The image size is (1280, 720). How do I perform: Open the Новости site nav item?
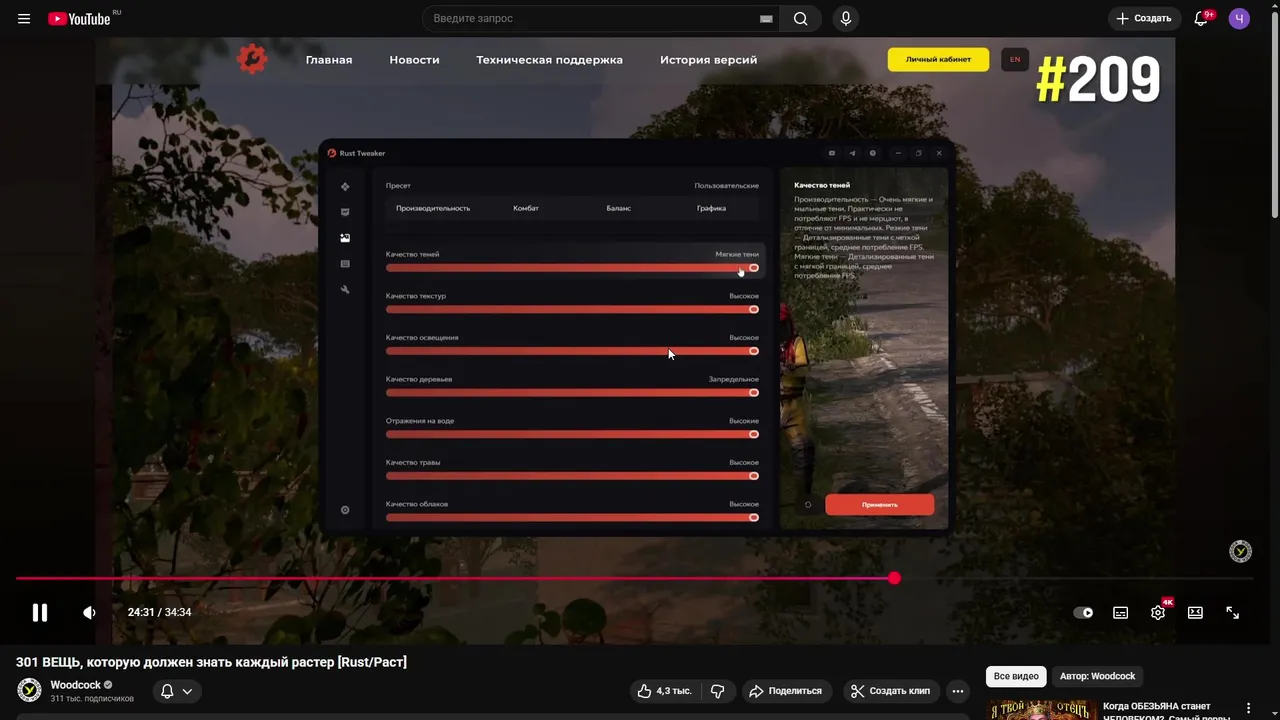(414, 60)
